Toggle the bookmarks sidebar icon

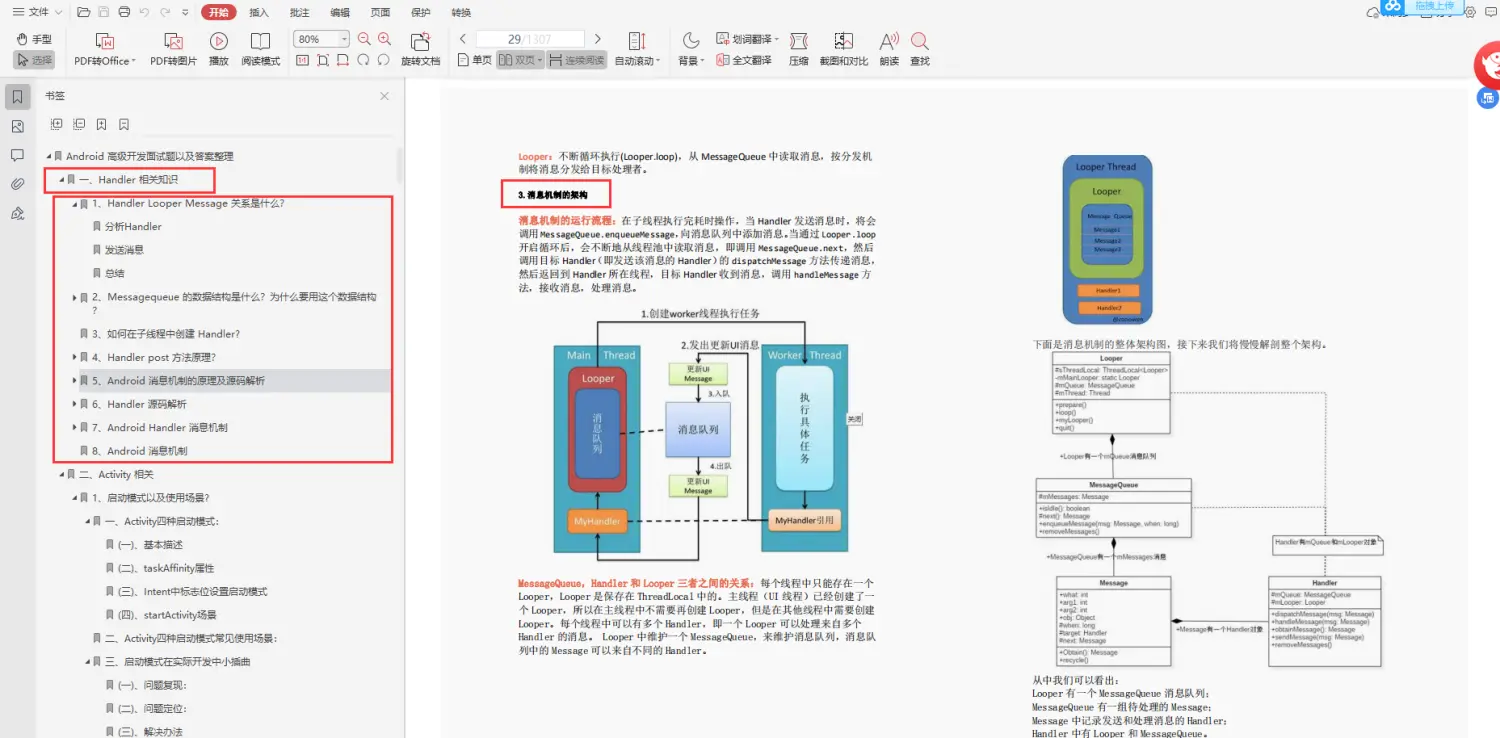pos(17,97)
